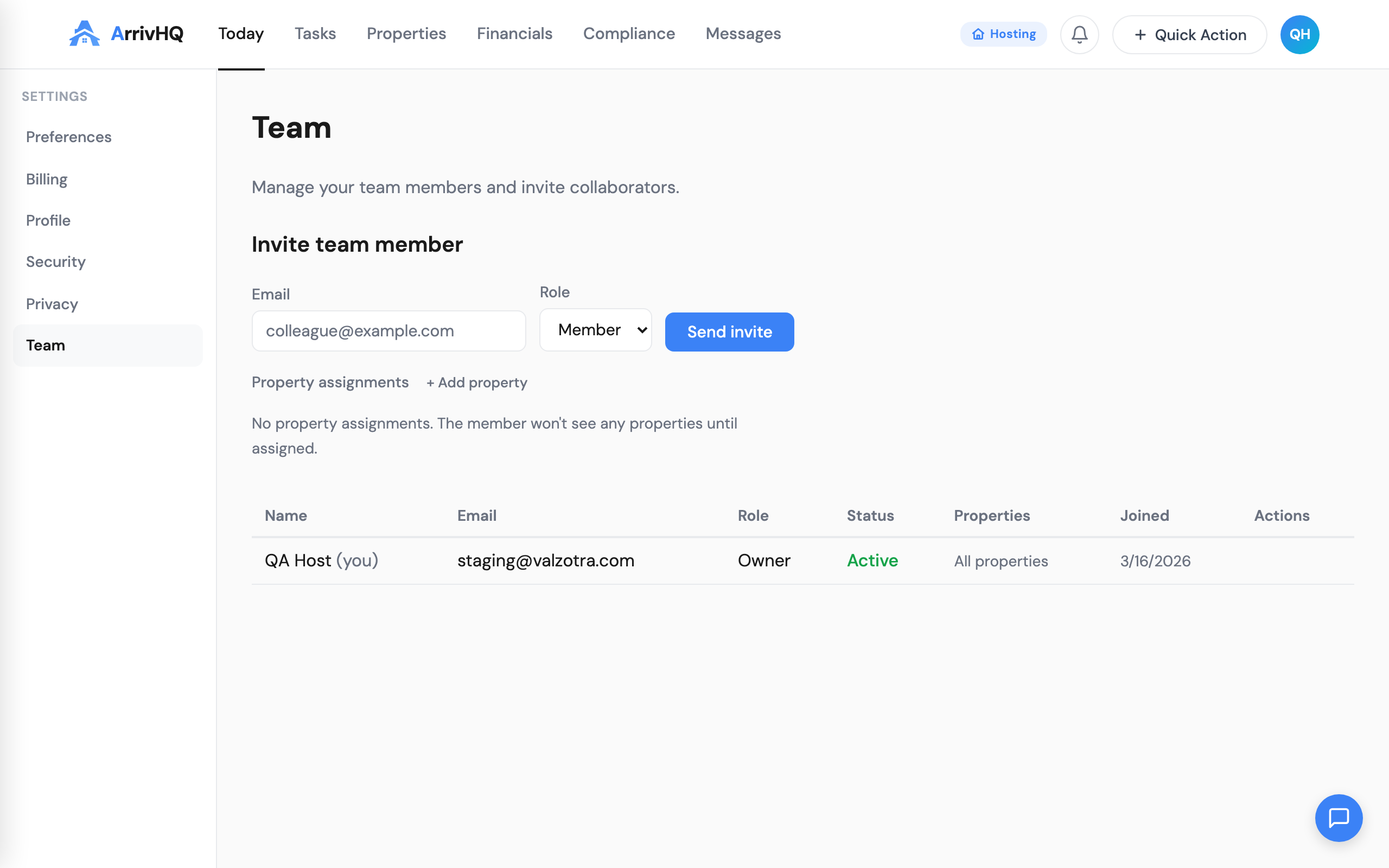Open Privacy settings
The image size is (1389, 868).
(108, 304)
